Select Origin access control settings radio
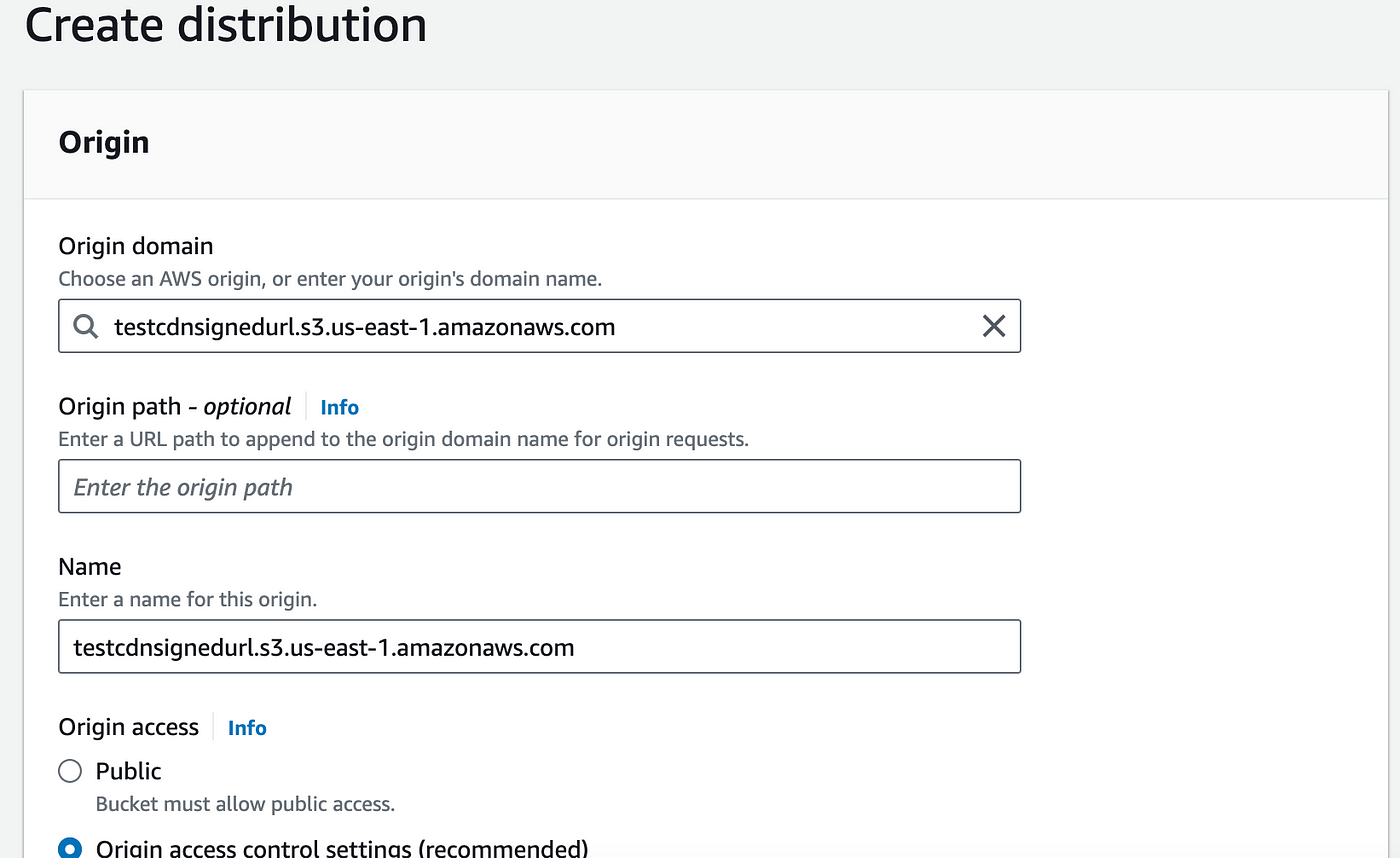 69,848
